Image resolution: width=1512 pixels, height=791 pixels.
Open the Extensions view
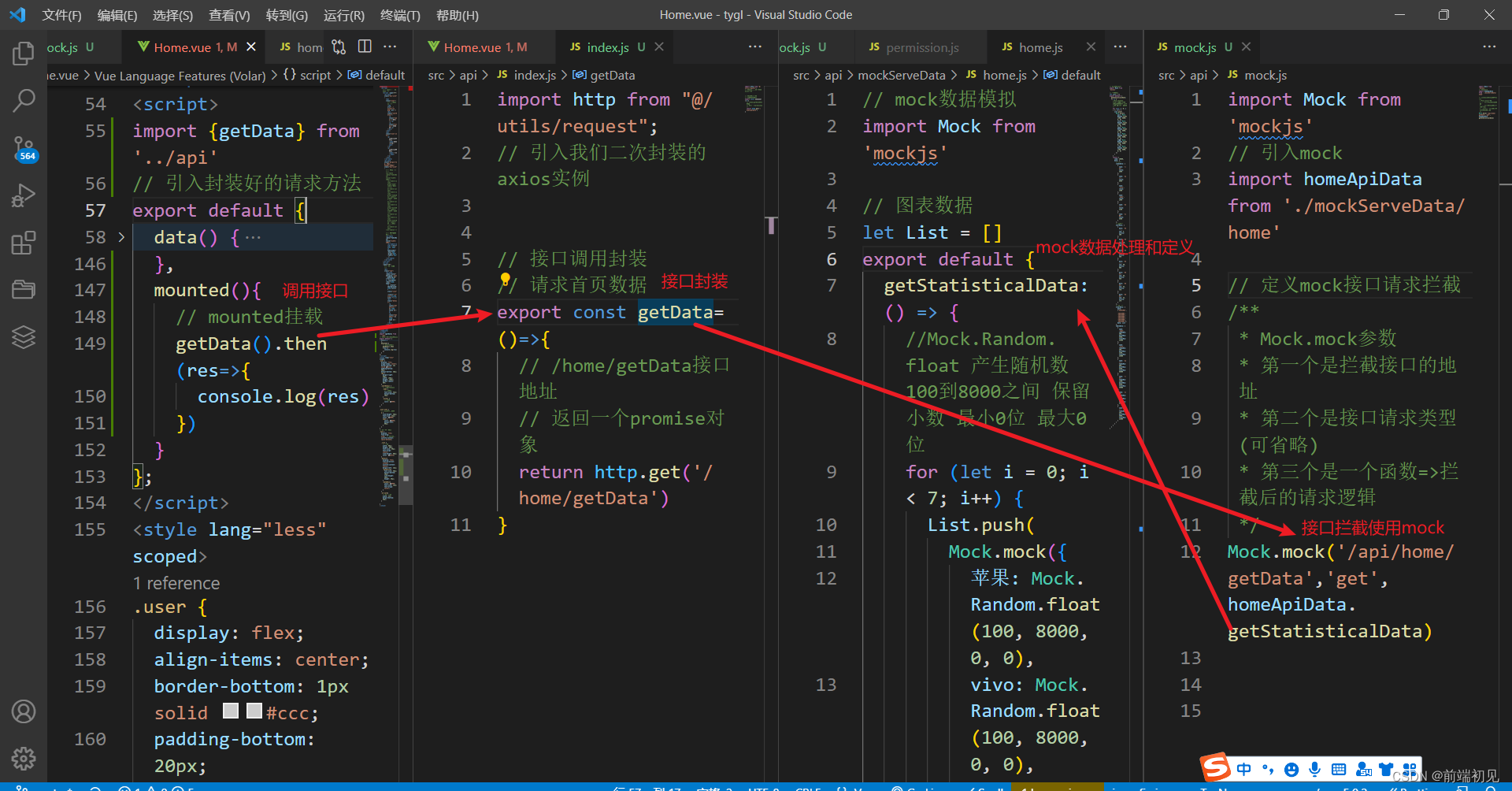coord(24,243)
